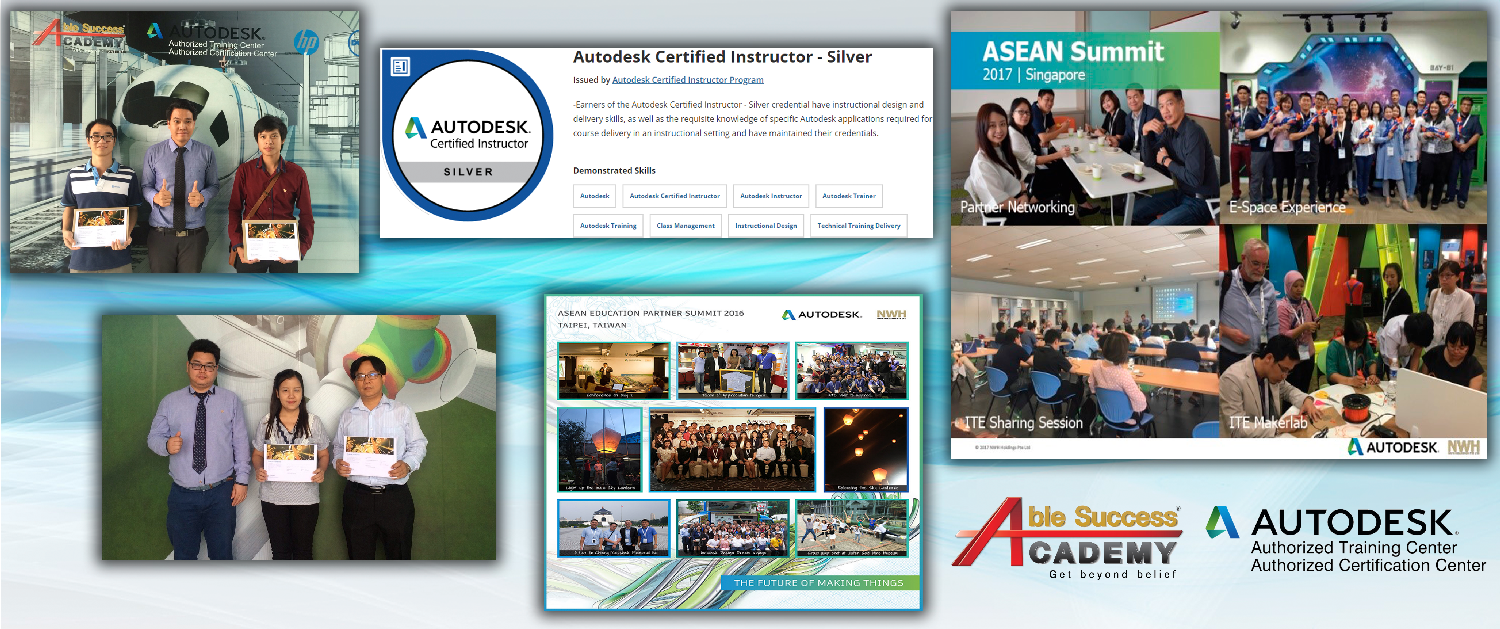Click the 'Autodesk Trainer' skill tag

[849, 196]
